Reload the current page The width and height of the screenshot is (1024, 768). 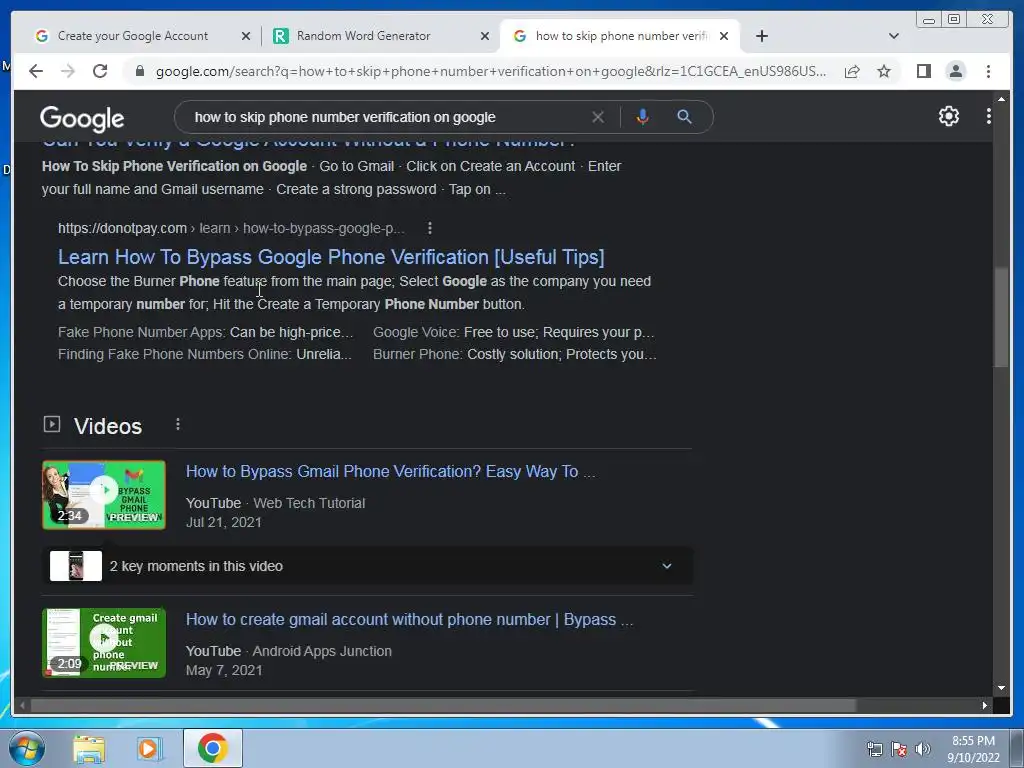100,71
